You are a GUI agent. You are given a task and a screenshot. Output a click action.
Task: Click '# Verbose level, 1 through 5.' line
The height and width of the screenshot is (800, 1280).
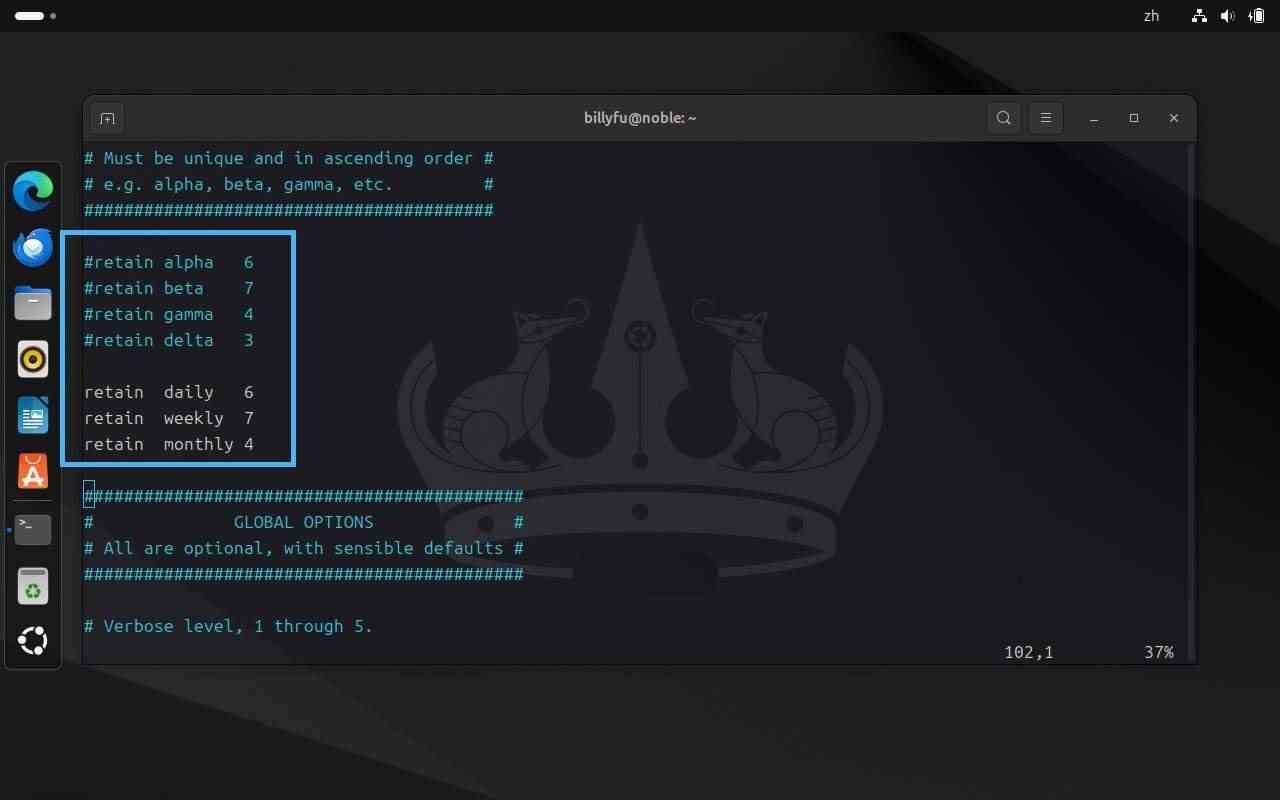228,626
